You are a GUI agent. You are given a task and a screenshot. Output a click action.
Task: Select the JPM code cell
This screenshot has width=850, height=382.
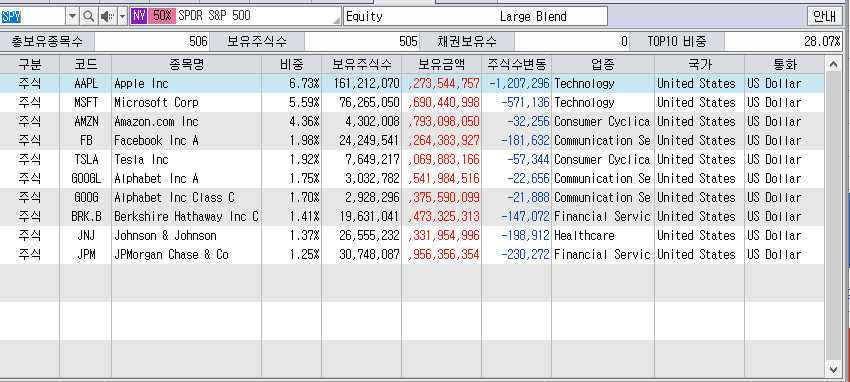click(x=86, y=254)
